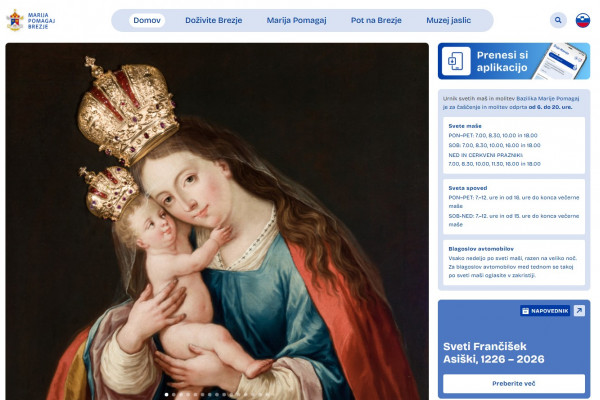Open the Marija Pomagaj menu
600x400 pixels.
pyautogui.click(x=296, y=20)
